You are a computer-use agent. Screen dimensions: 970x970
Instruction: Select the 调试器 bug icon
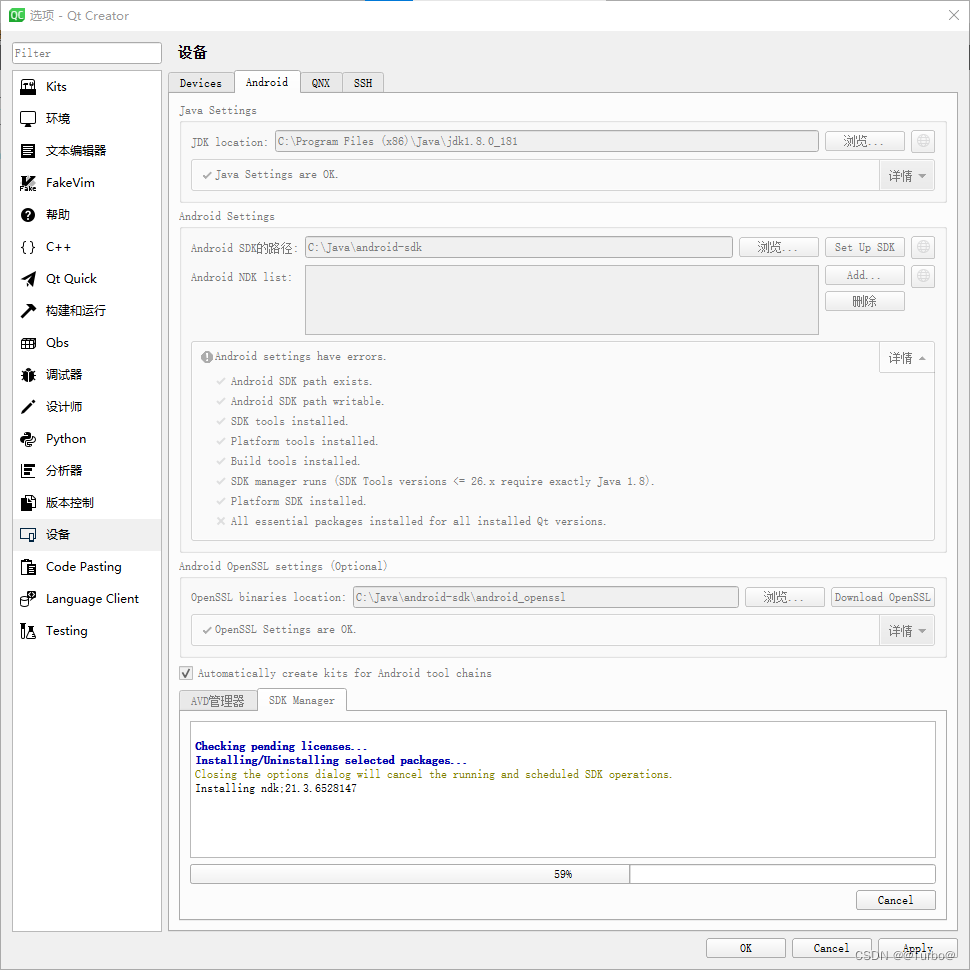tap(28, 375)
